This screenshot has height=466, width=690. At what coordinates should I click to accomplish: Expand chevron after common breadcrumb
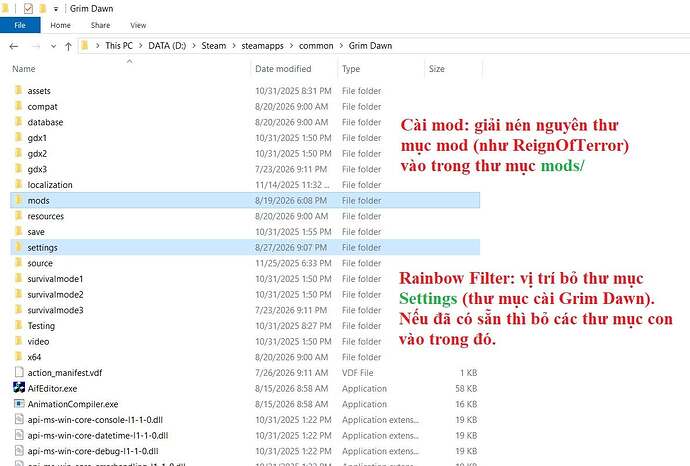click(341, 46)
